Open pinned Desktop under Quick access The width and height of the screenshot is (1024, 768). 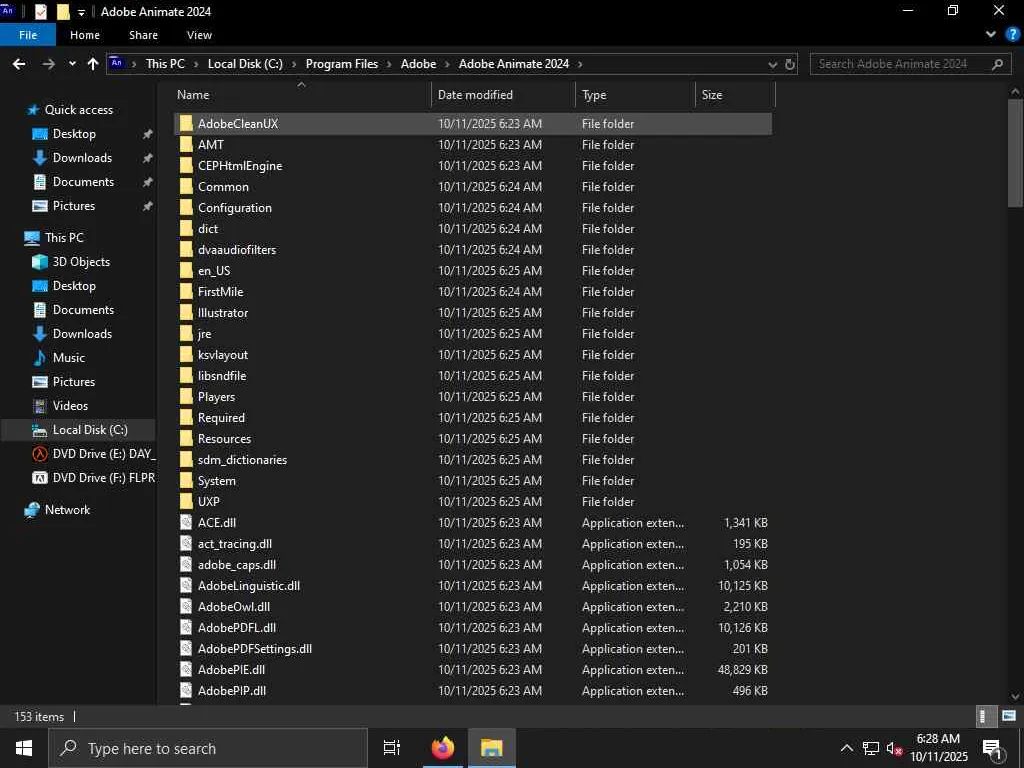(x=74, y=134)
